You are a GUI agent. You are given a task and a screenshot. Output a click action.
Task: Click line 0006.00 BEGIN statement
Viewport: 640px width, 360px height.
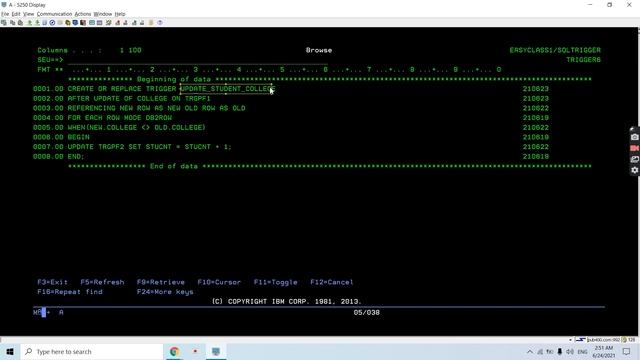click(78, 137)
